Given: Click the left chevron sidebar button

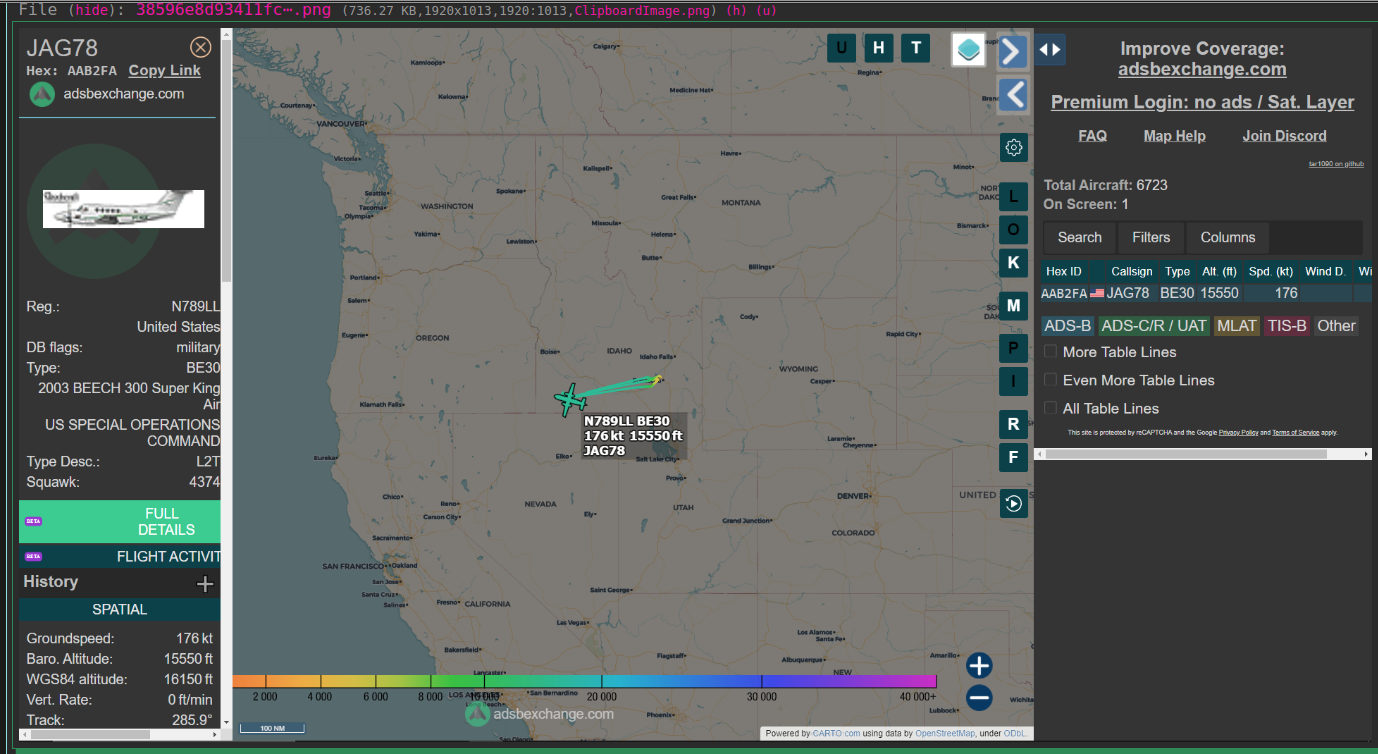Looking at the screenshot, I should (x=1013, y=95).
